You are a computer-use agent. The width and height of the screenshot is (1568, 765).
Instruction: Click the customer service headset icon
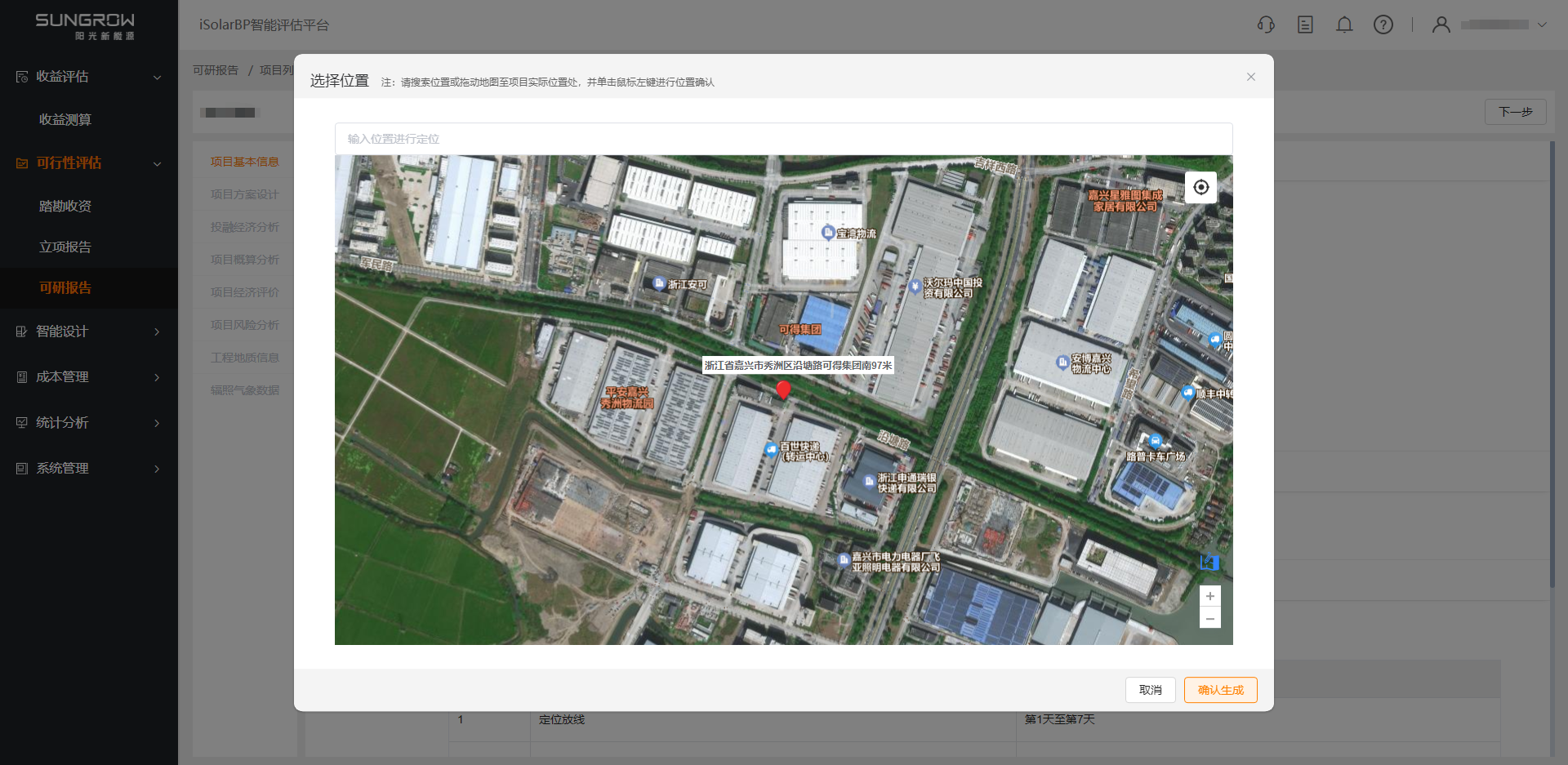1266,24
